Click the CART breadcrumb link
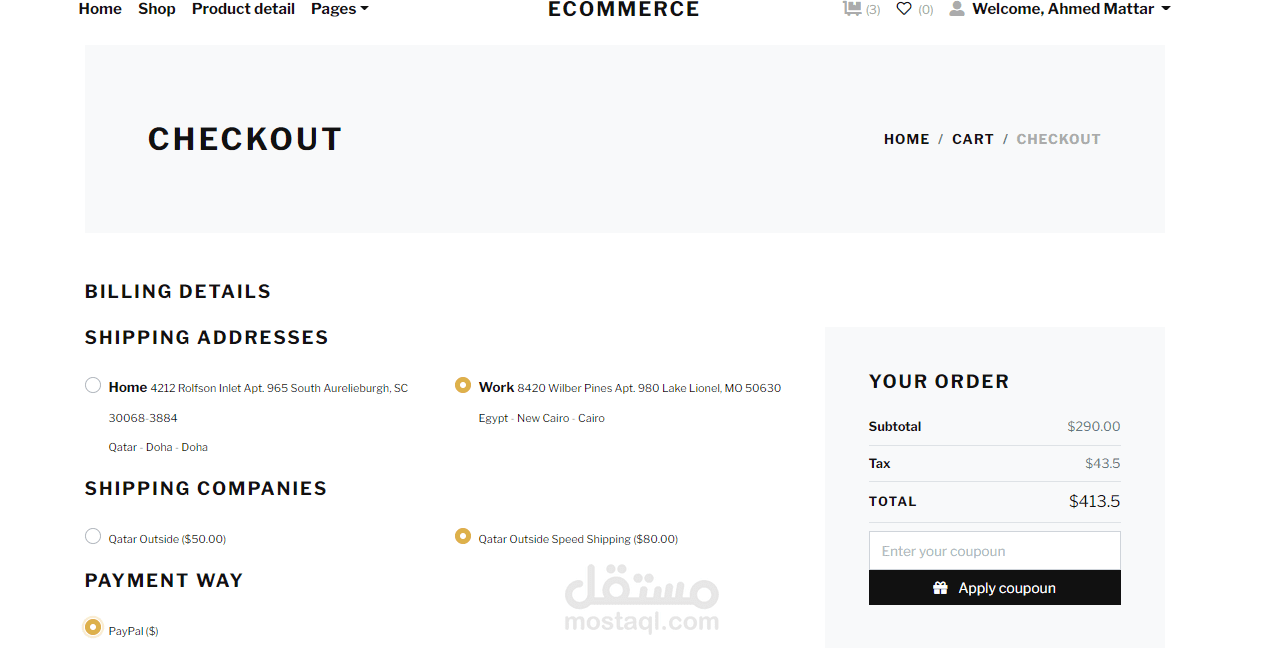This screenshot has width=1285, height=648. [x=972, y=139]
